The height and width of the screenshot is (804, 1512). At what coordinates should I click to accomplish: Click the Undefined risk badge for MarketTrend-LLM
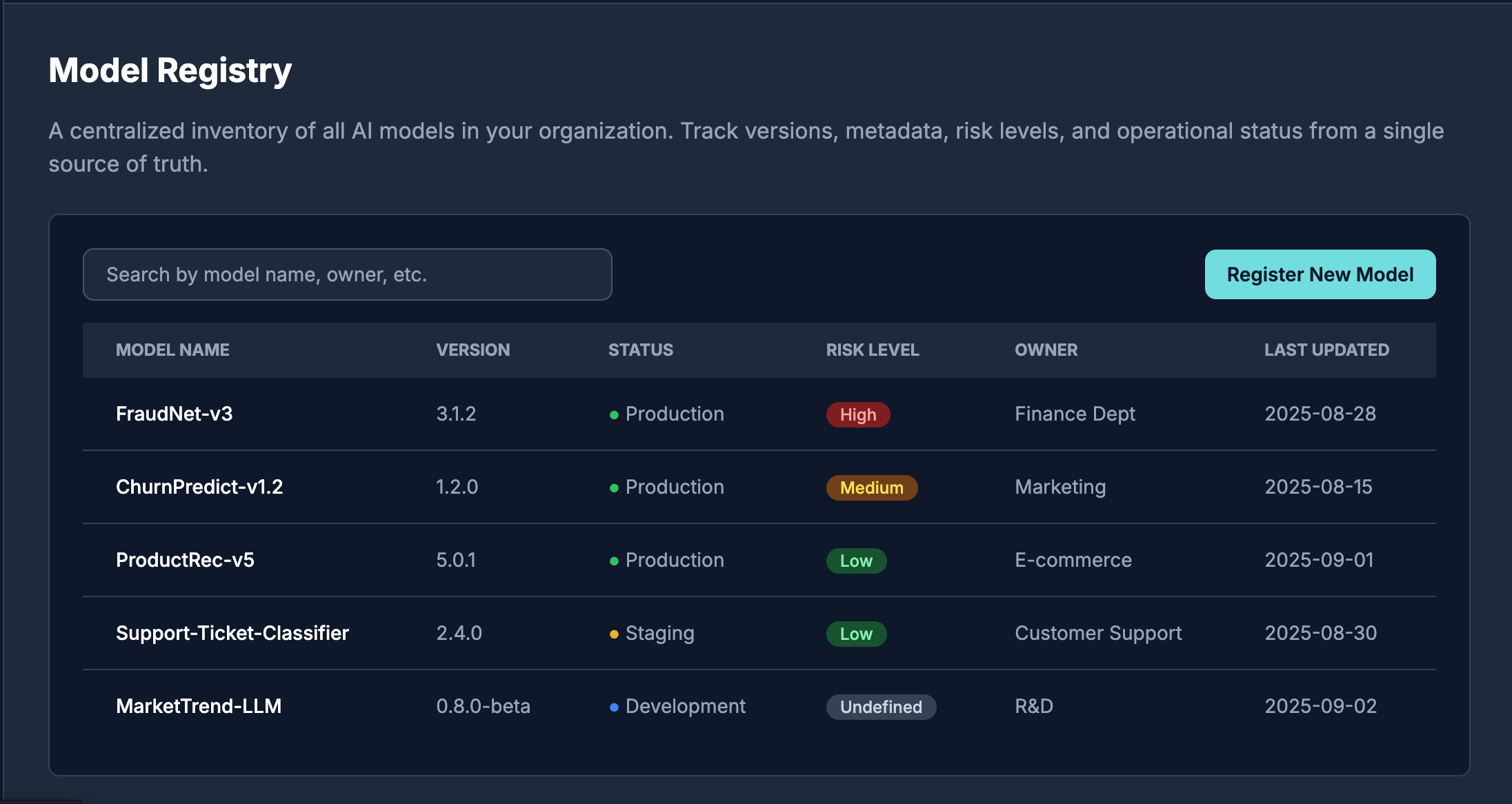pos(881,707)
